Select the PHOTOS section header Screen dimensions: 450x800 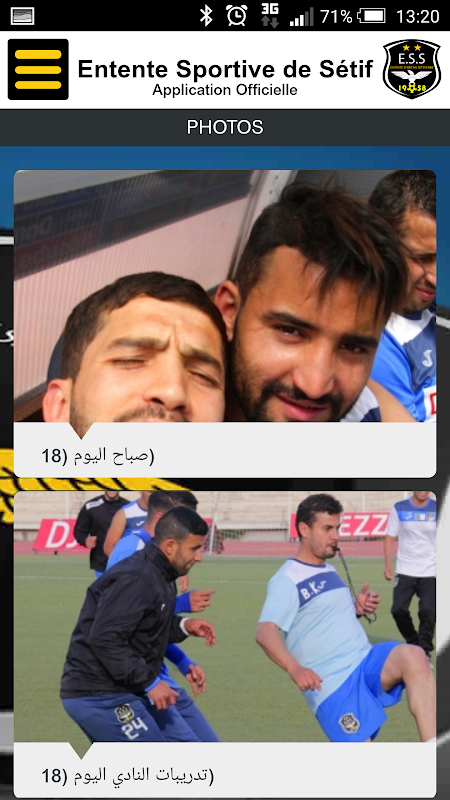(225, 127)
